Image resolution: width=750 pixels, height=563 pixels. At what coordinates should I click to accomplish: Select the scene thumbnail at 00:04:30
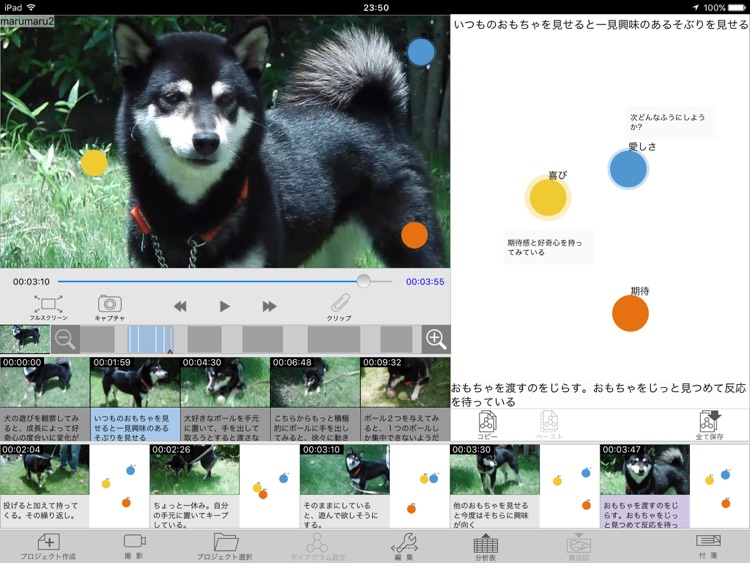(x=225, y=382)
